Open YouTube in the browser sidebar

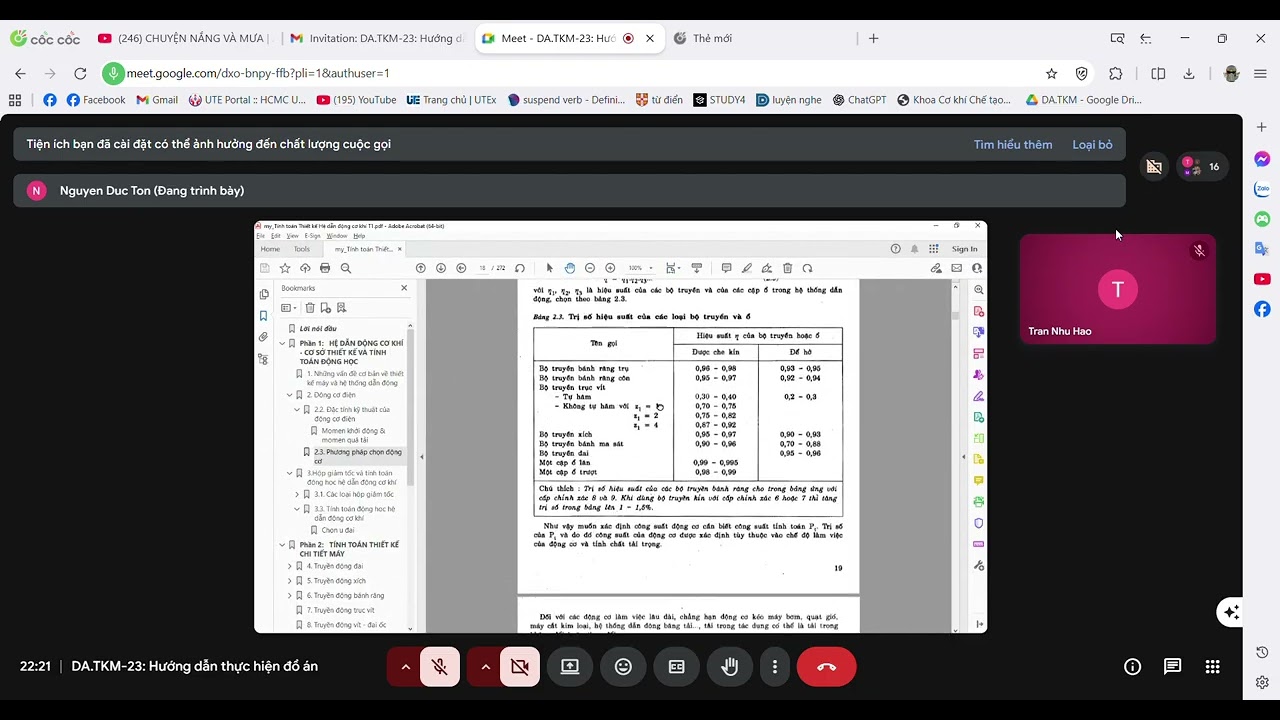(x=1262, y=279)
